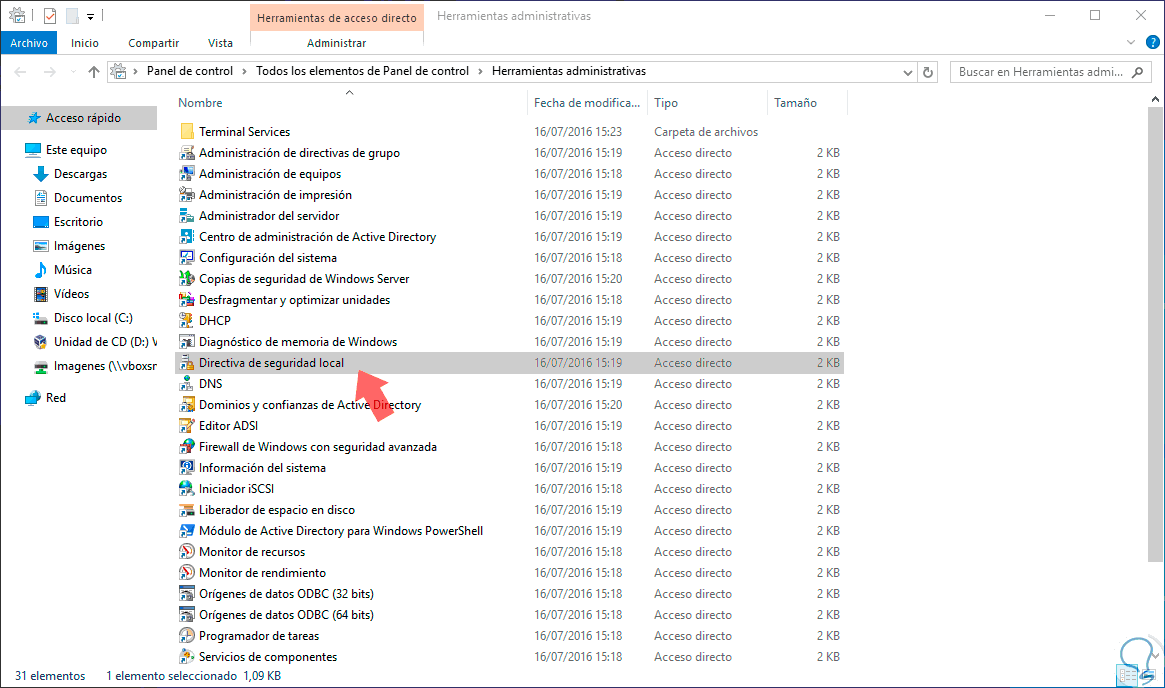This screenshot has width=1165, height=688.
Task: Click Módulo de Active Directory para PowerShell icon
Action: 186,530
